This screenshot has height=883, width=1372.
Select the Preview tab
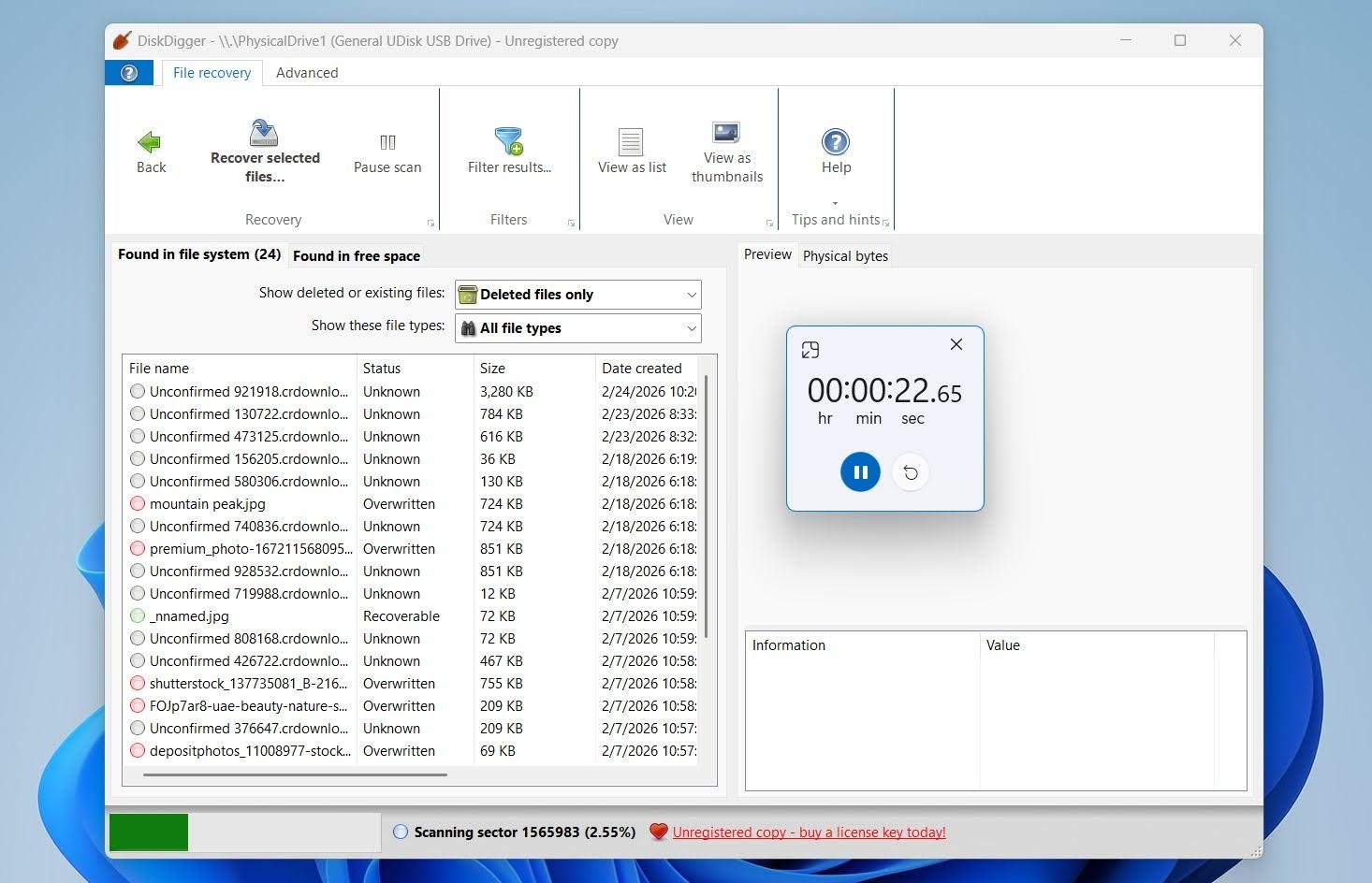pos(767,254)
